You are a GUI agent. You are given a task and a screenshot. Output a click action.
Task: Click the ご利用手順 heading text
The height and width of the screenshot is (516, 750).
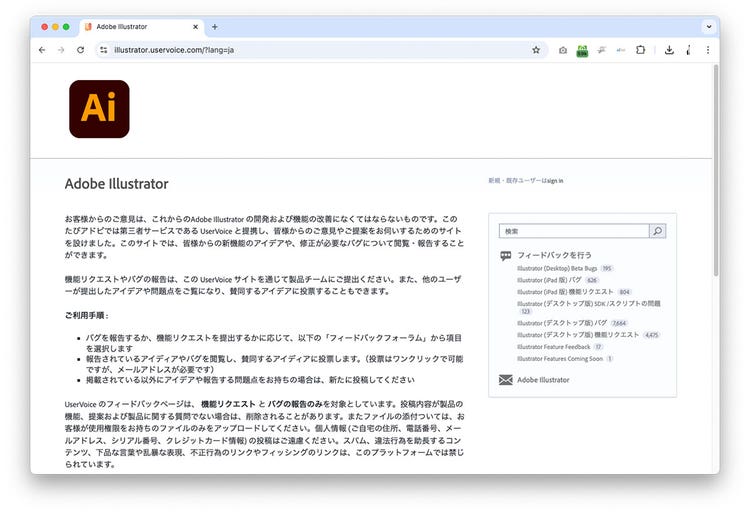pyautogui.click(x=86, y=315)
